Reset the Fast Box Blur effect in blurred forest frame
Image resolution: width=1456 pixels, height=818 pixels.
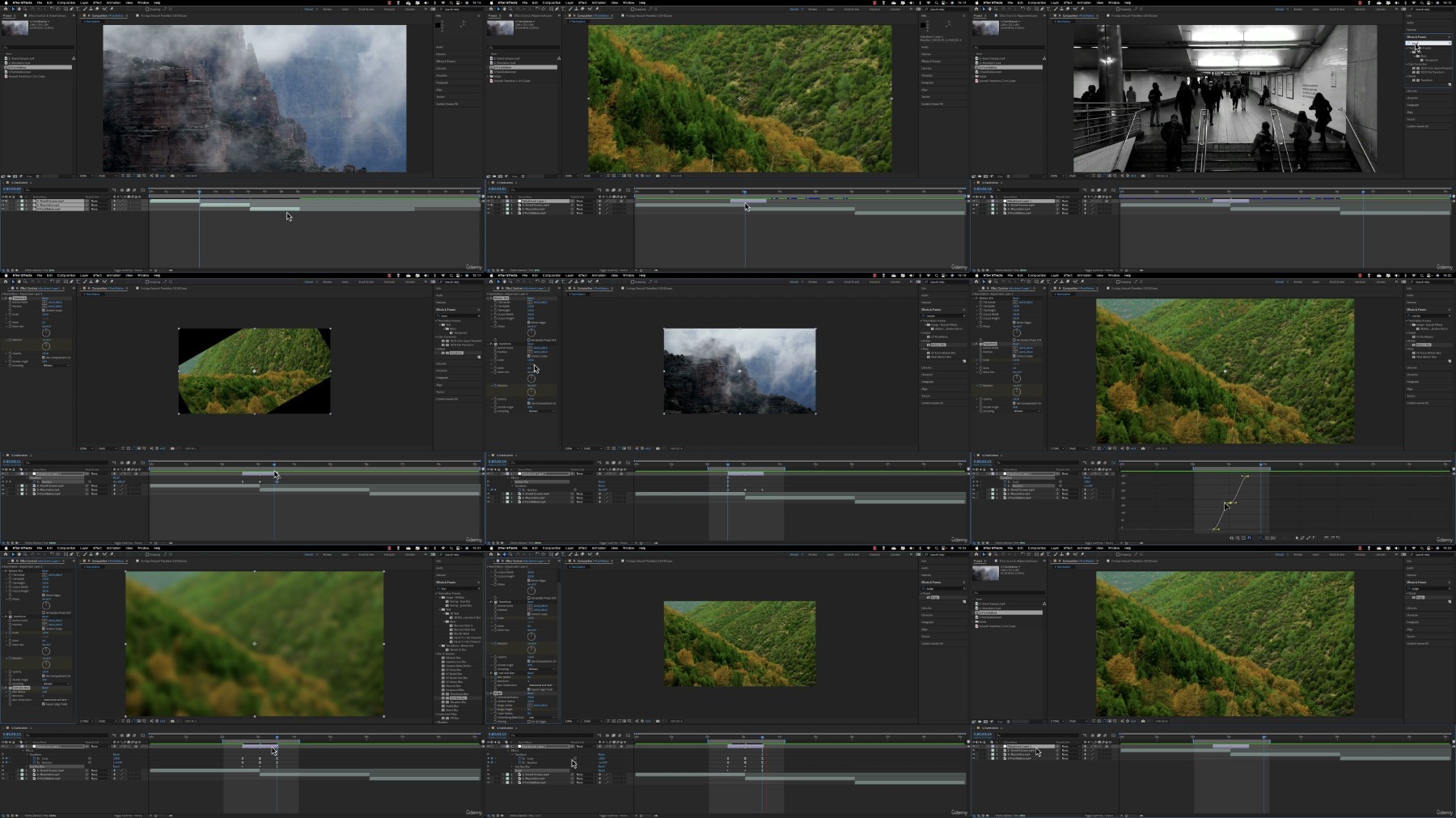44,688
